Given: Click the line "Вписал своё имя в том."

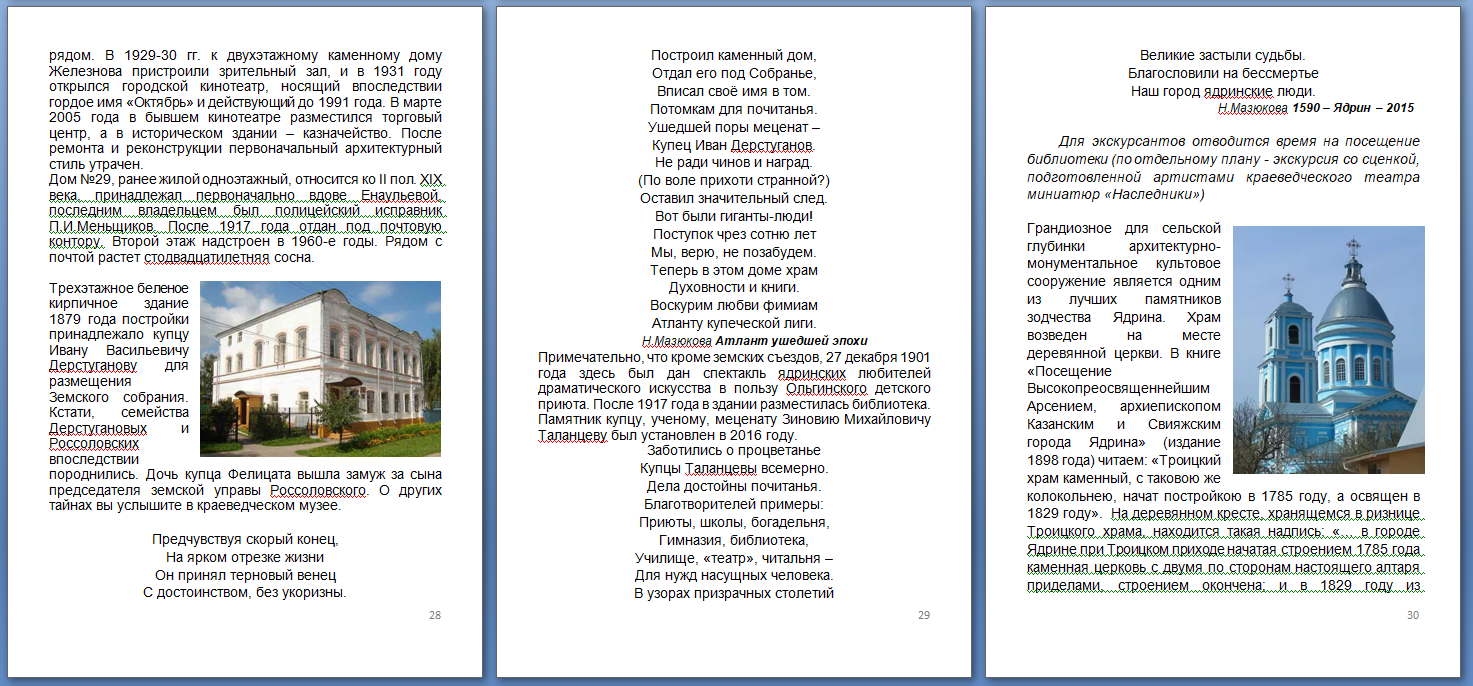Looking at the screenshot, I should tap(734, 91).
